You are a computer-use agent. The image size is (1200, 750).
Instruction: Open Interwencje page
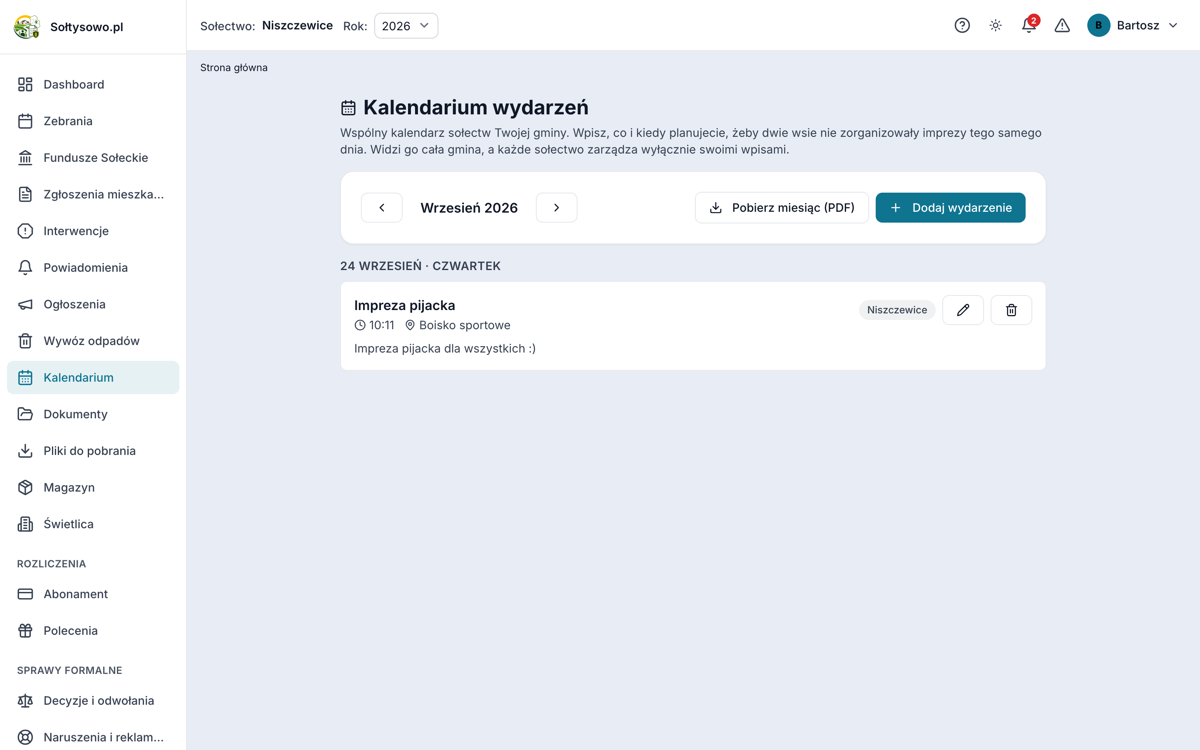tap(93, 231)
